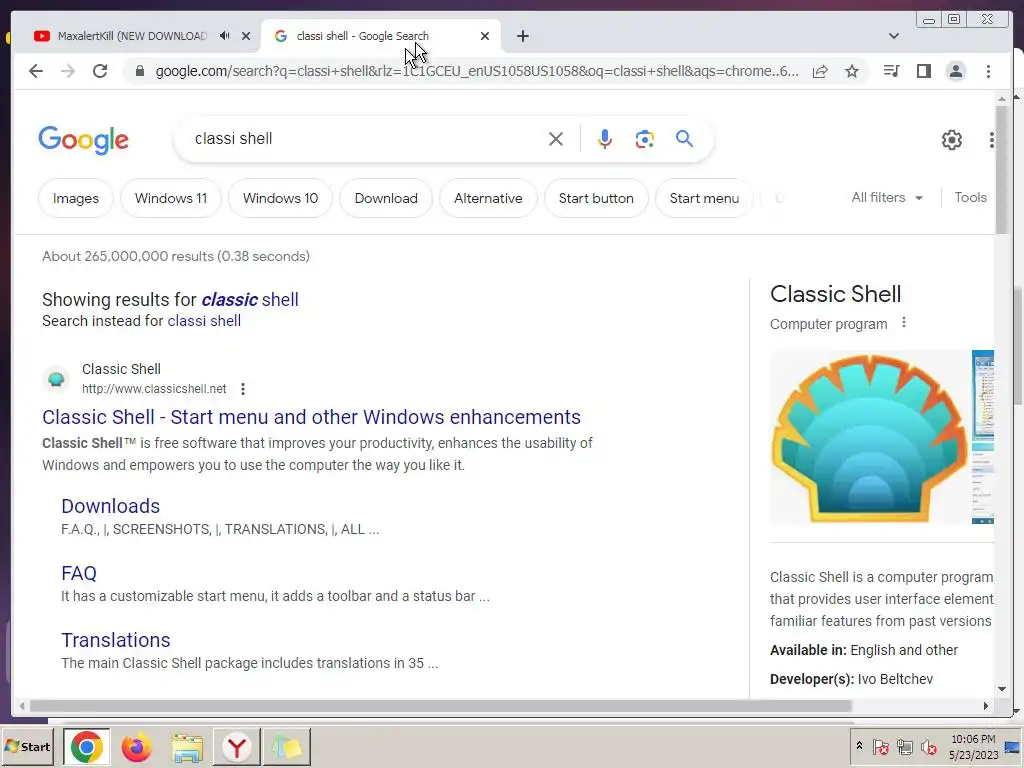Open a new tab with plus button
The width and height of the screenshot is (1024, 768).
[x=522, y=36]
